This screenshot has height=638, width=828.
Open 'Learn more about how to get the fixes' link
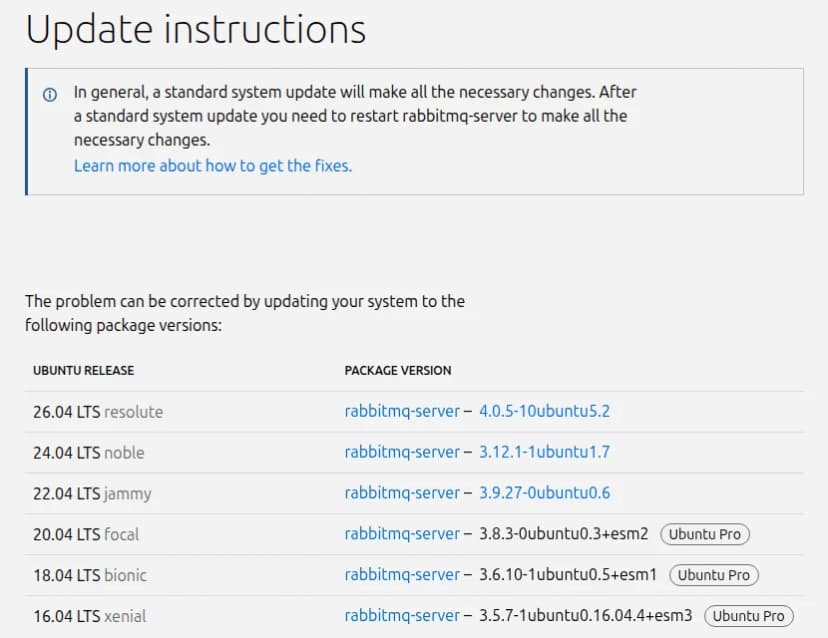213,166
